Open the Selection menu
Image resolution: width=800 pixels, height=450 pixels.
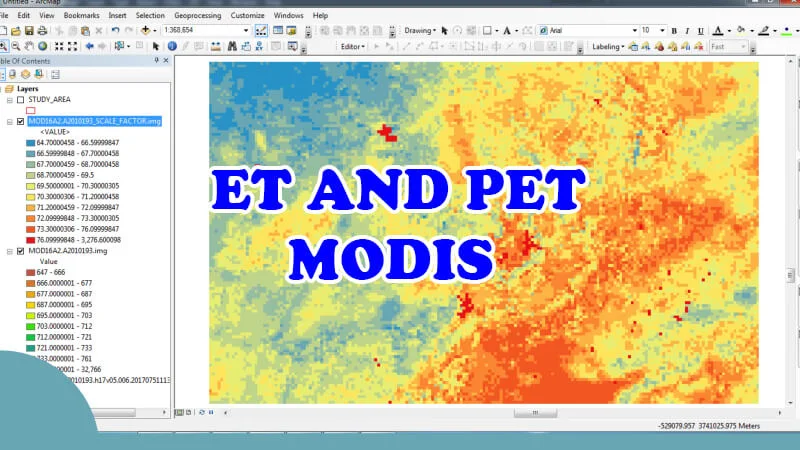150,15
